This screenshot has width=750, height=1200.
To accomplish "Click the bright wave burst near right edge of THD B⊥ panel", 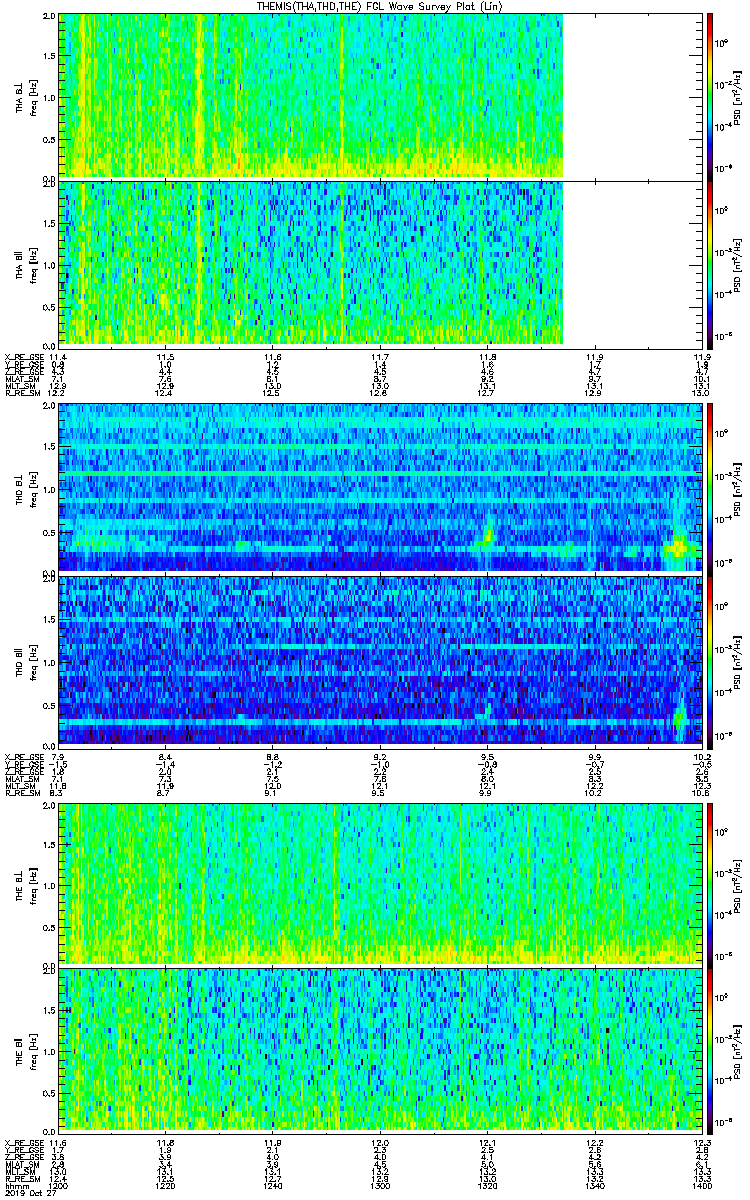I will 680,547.
